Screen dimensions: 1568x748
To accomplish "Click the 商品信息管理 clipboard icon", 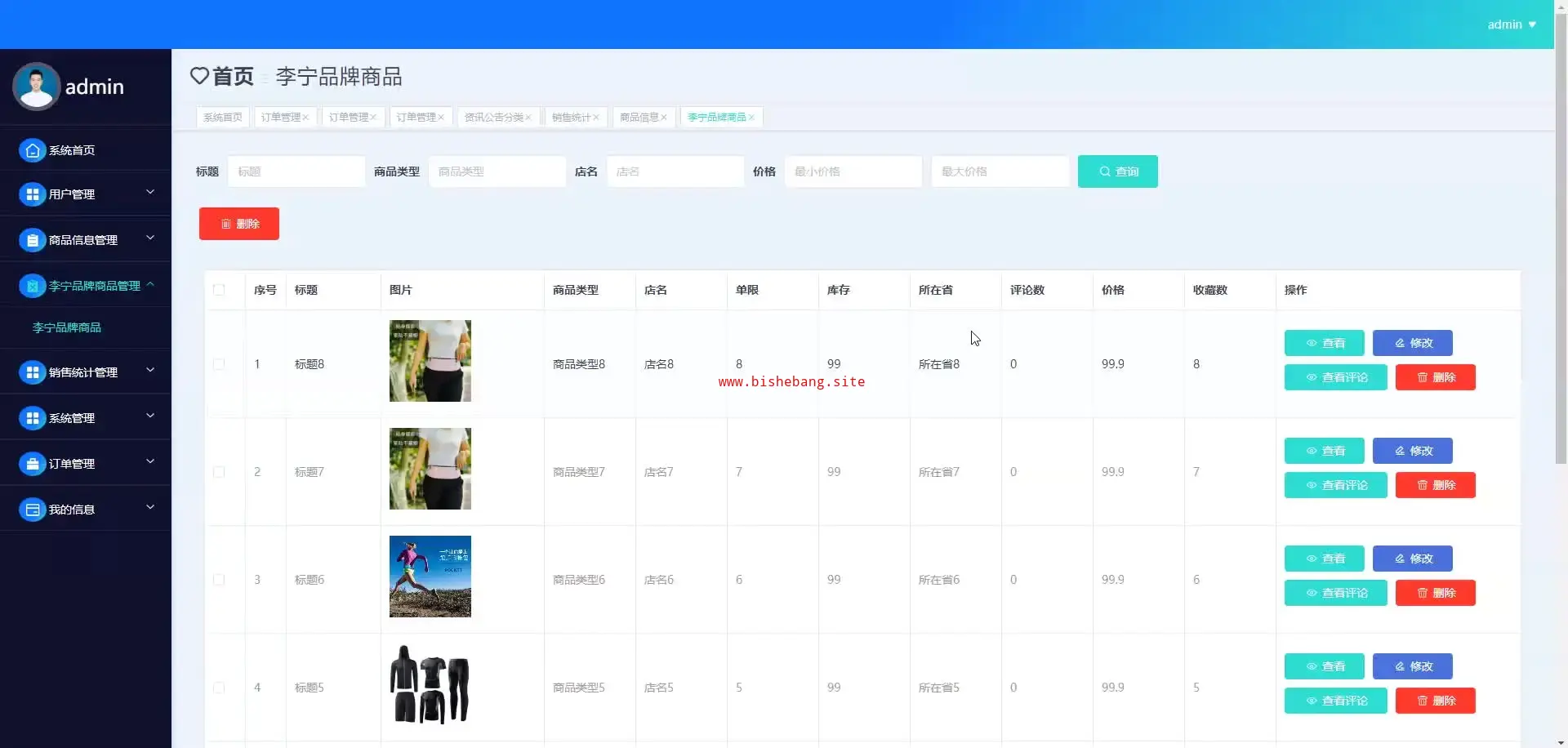I will pos(32,240).
